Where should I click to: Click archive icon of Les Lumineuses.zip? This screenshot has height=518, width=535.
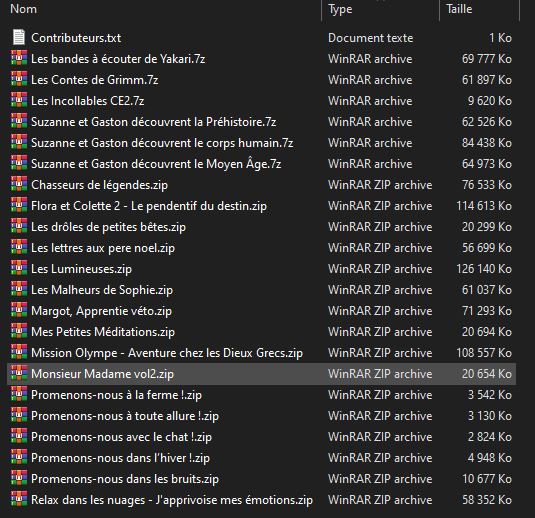(x=19, y=269)
